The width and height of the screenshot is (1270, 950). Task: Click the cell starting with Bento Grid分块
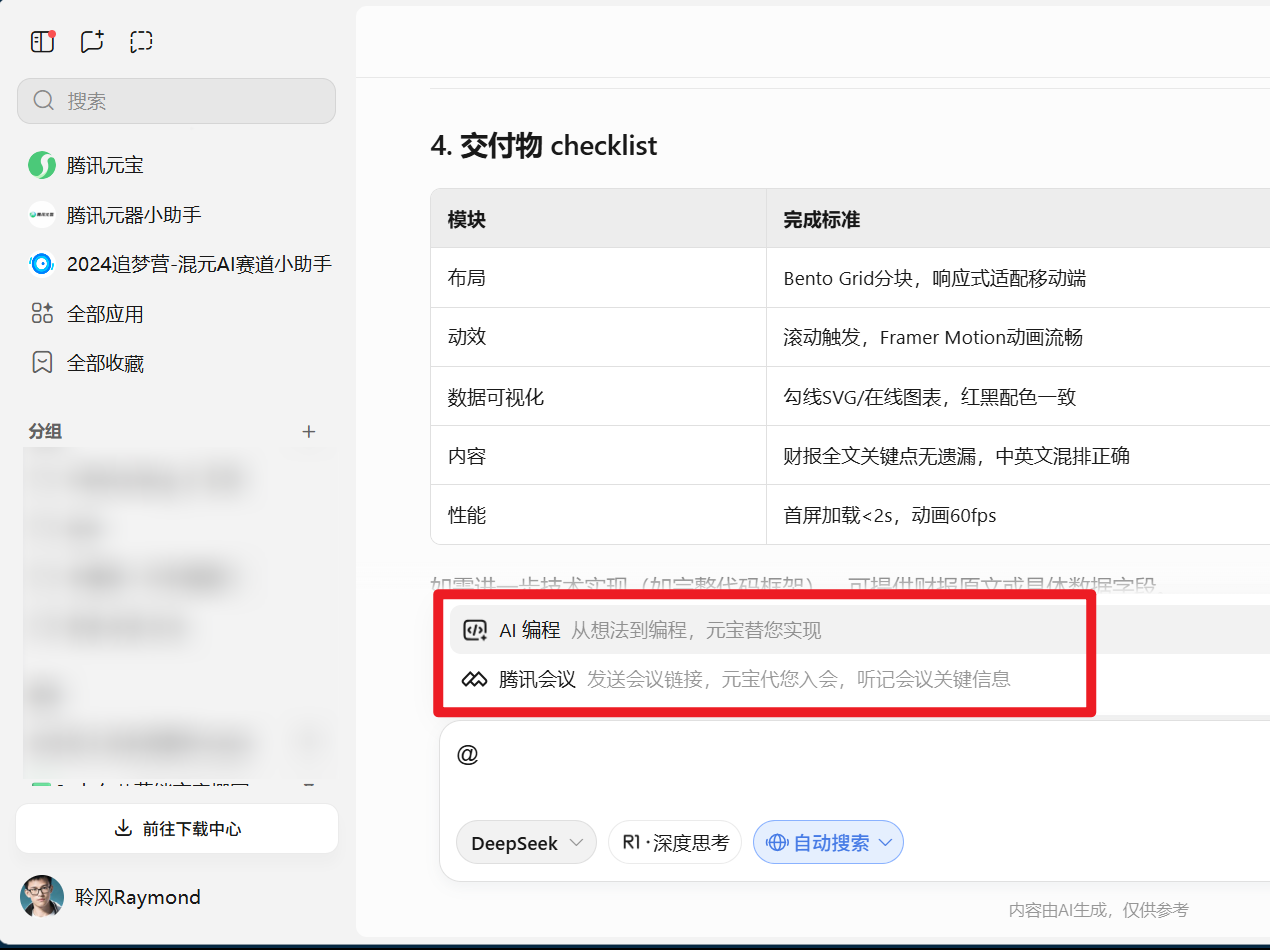pos(1018,278)
